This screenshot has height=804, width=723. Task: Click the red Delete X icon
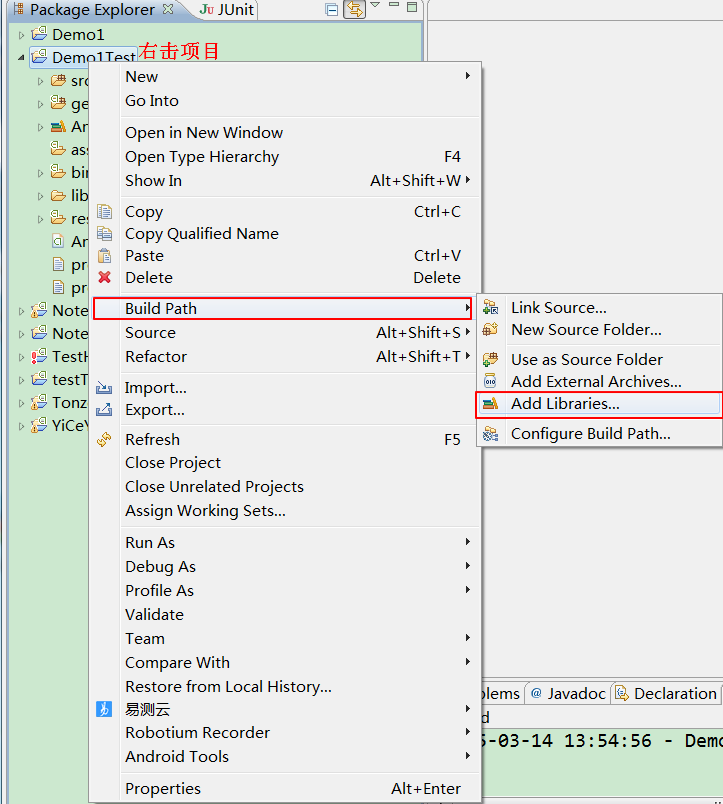pyautogui.click(x=105, y=278)
